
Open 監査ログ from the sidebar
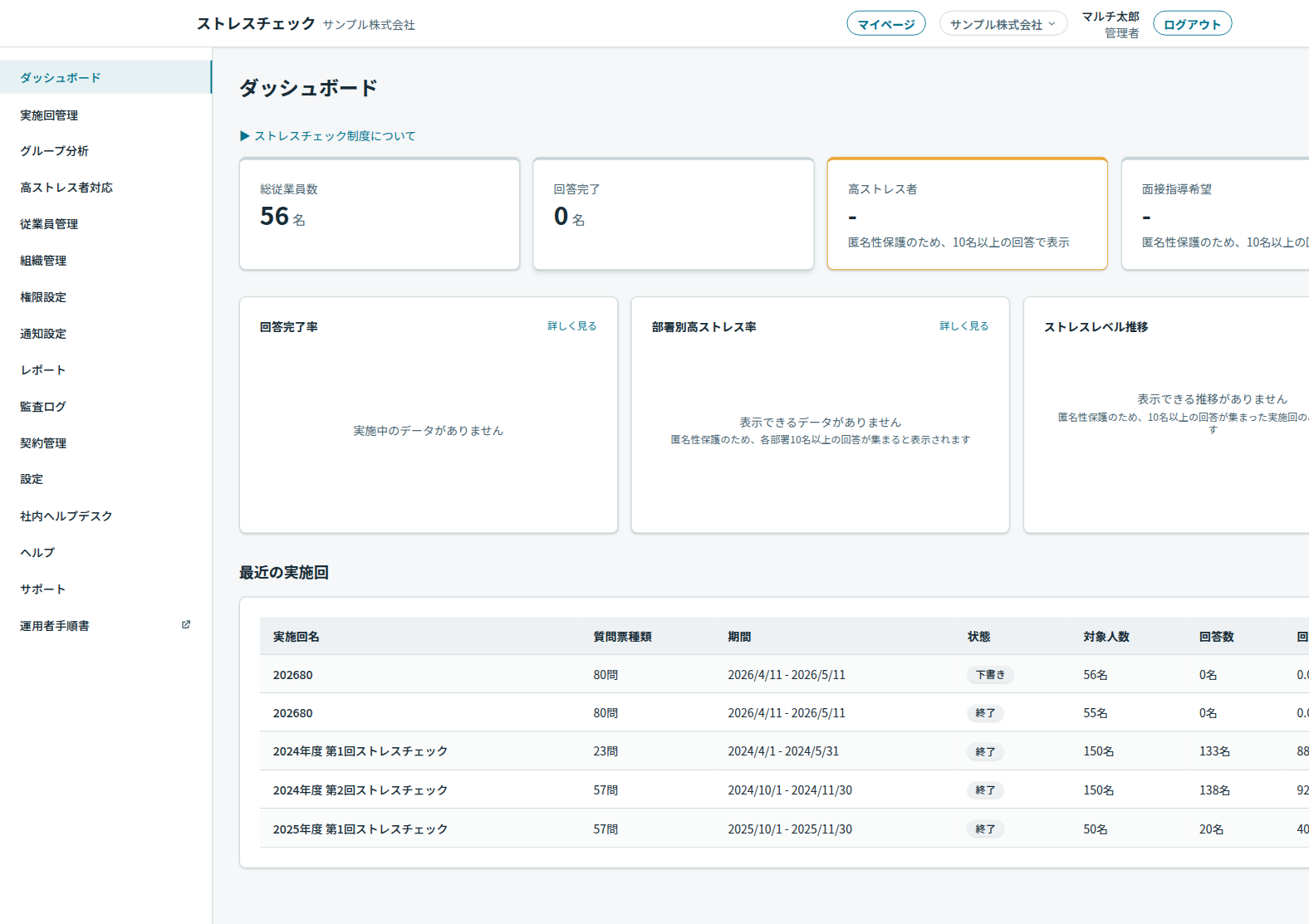[x=105, y=407]
